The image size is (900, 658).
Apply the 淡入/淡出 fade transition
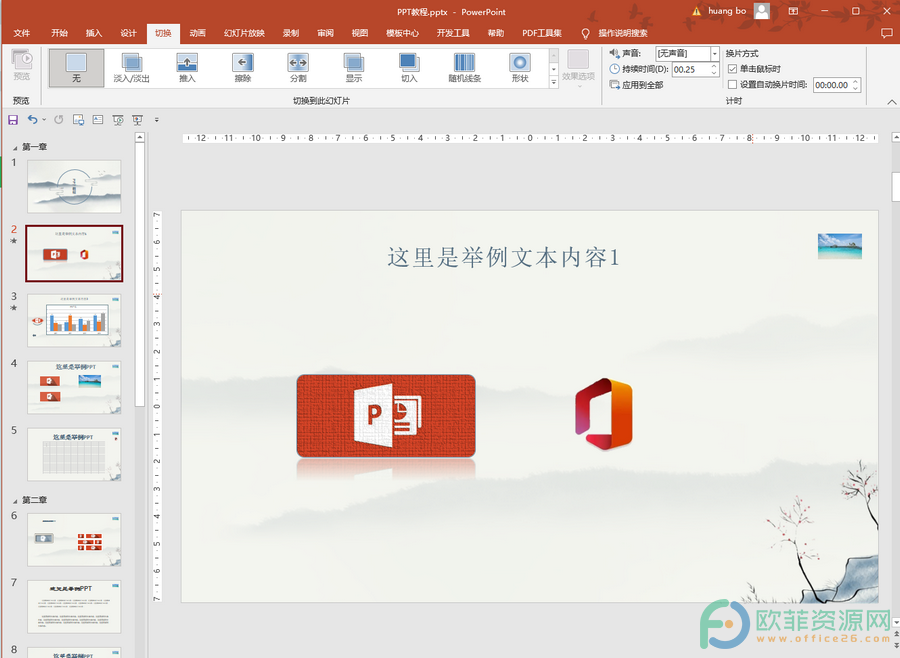point(131,68)
